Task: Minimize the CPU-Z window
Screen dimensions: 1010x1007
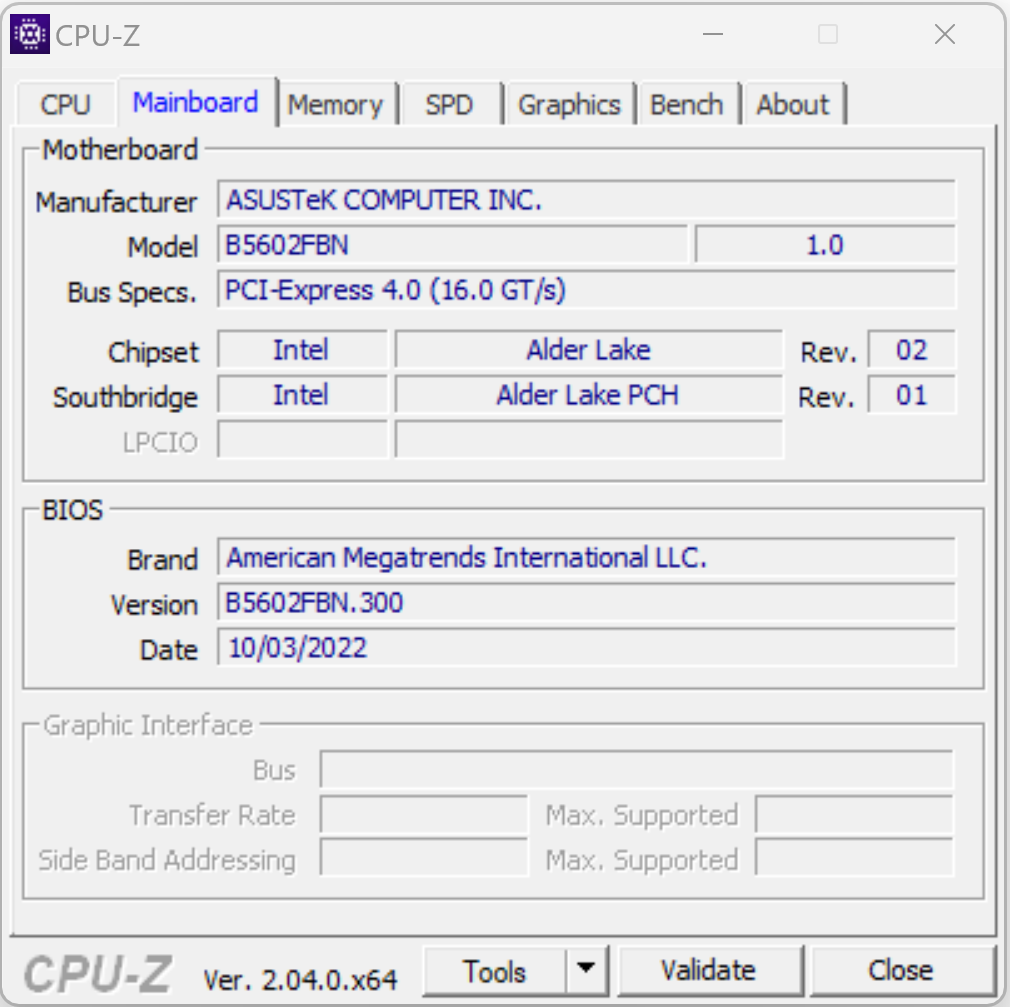Action: pyautogui.click(x=713, y=34)
